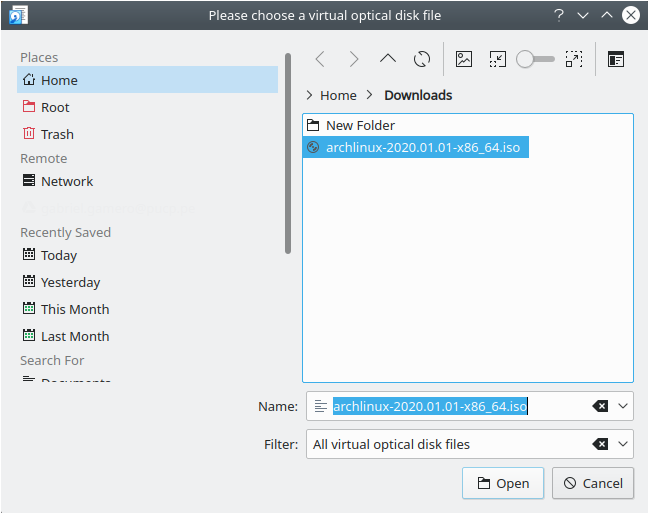The image size is (648, 513).
Task: Click the Places panel scrollbar
Action: [288, 153]
